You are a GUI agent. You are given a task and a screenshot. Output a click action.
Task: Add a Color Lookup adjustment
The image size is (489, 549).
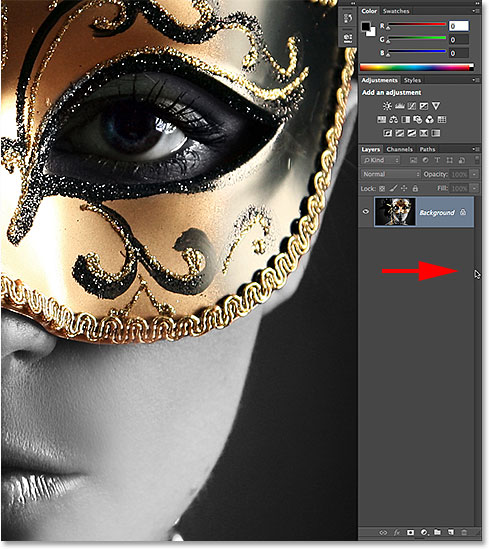[442, 120]
